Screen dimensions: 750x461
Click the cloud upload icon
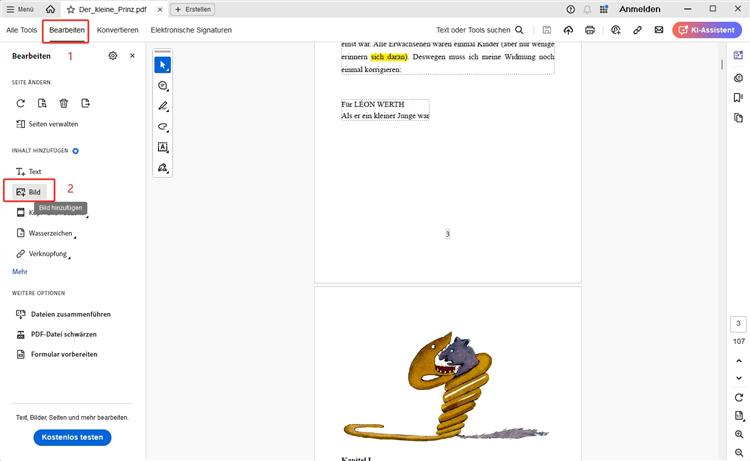click(568, 30)
